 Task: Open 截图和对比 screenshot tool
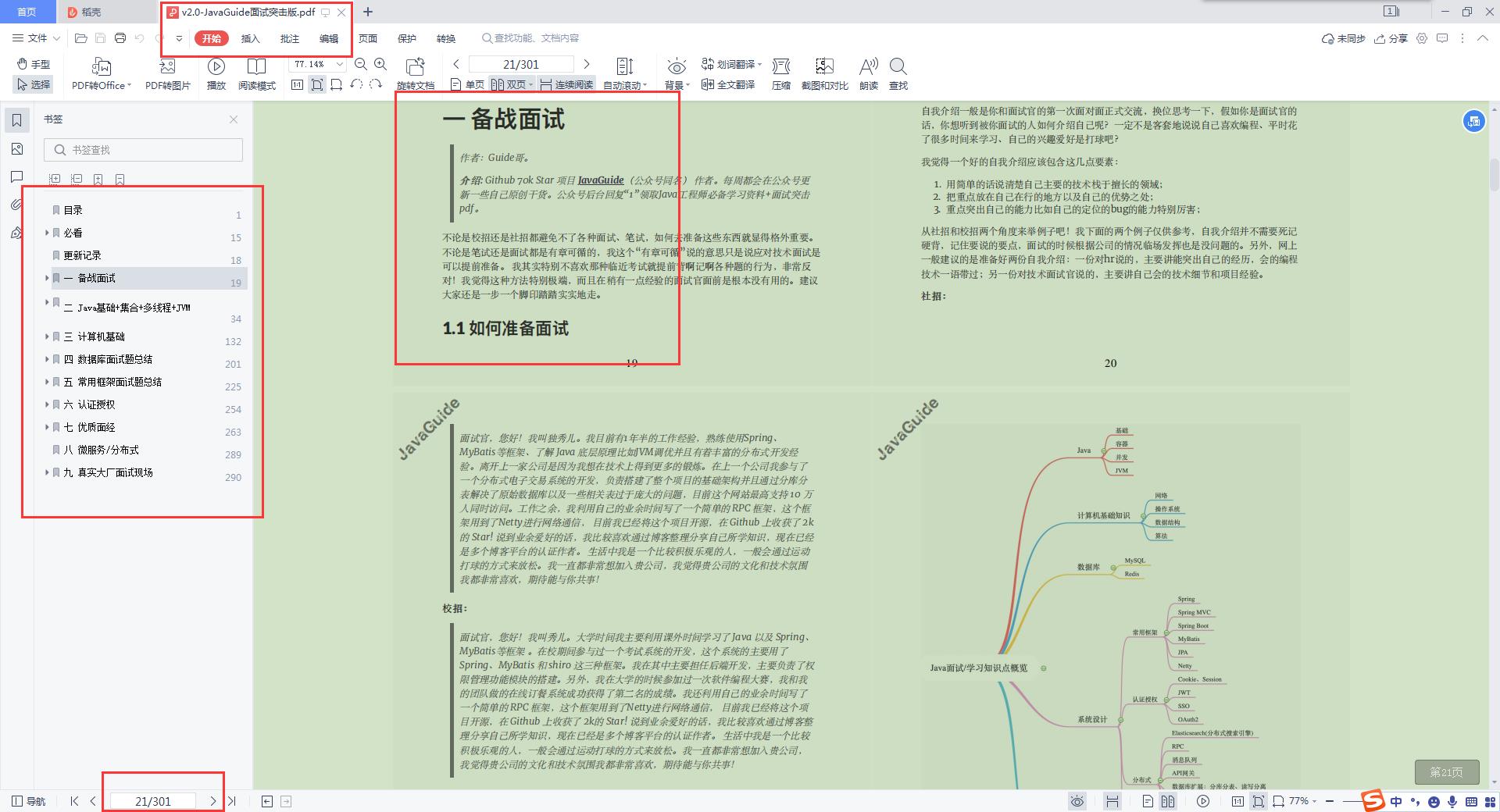[824, 74]
